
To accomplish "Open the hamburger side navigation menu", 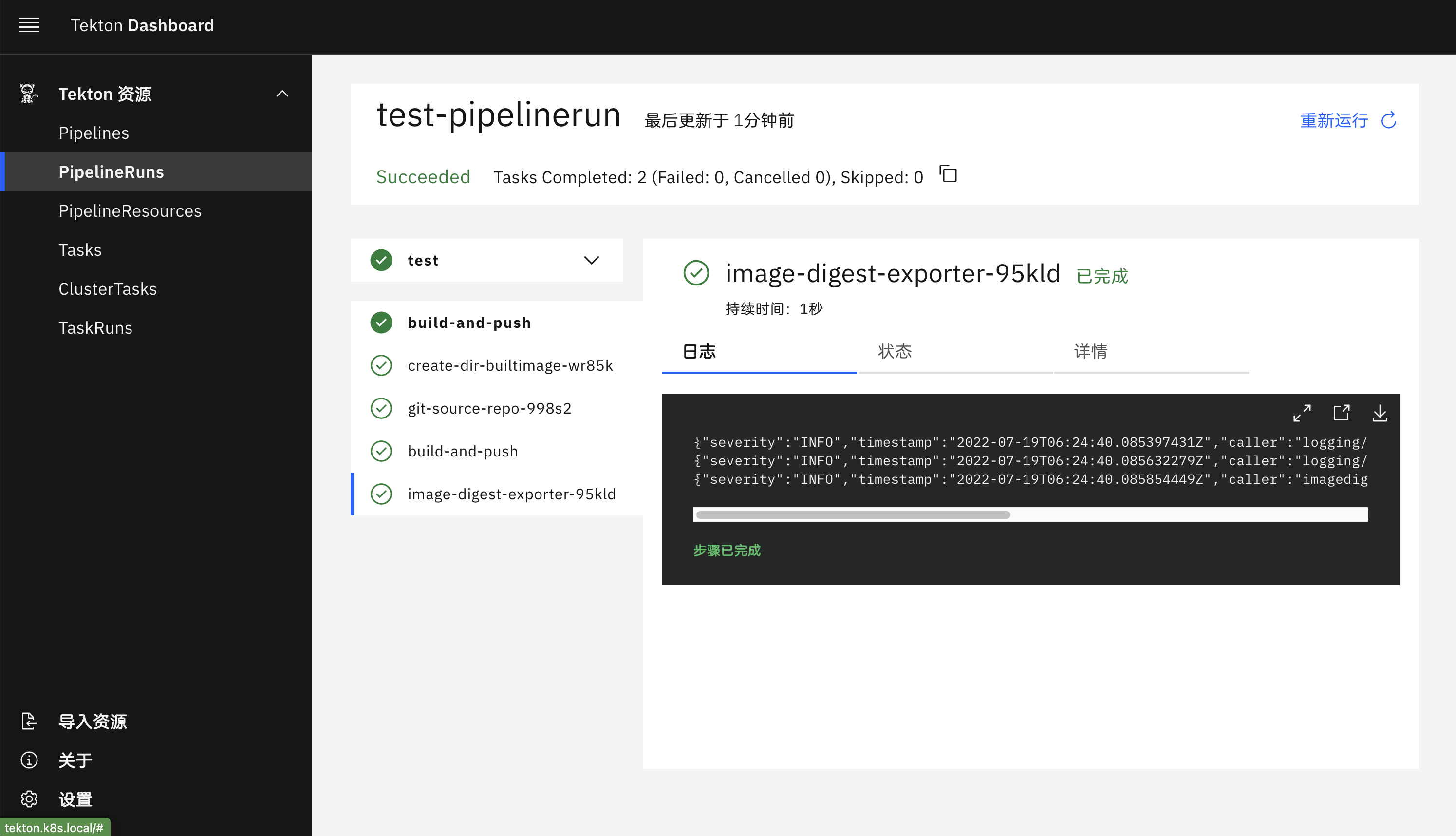I will [x=29, y=25].
